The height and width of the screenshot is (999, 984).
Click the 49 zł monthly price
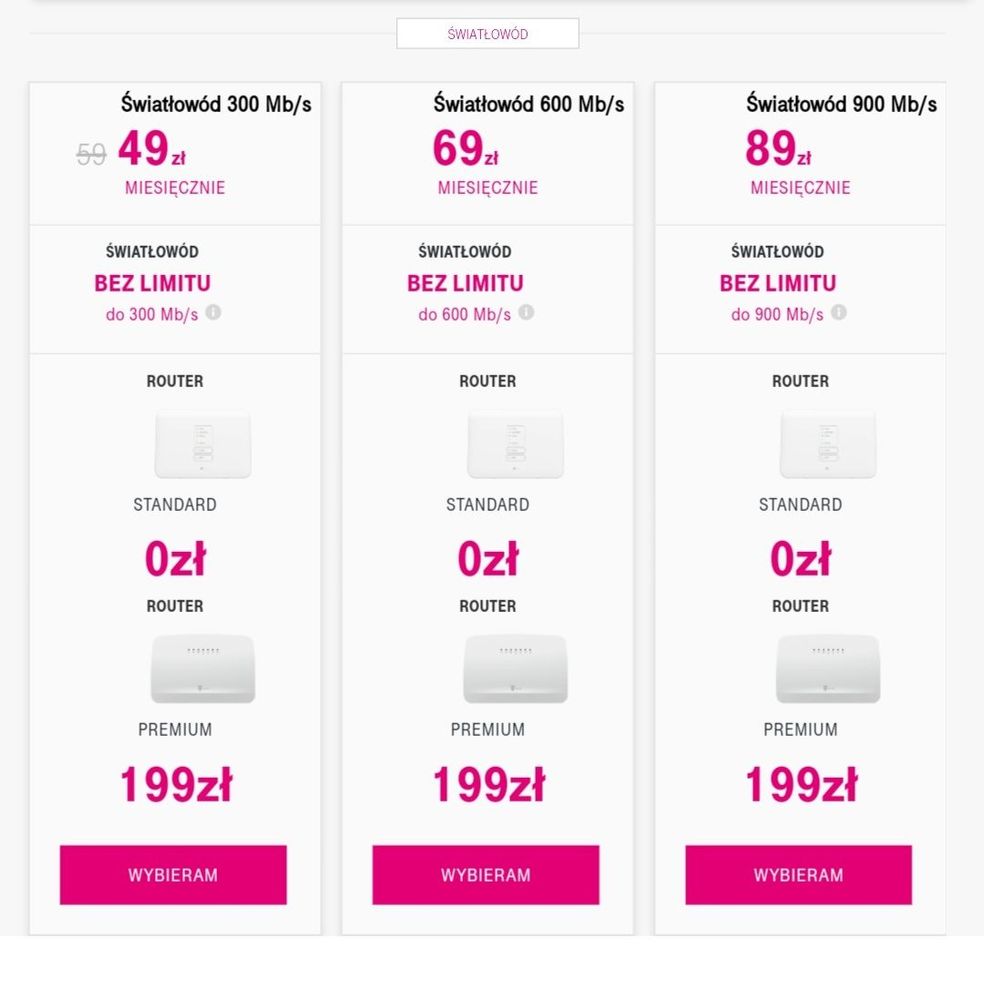click(150, 151)
